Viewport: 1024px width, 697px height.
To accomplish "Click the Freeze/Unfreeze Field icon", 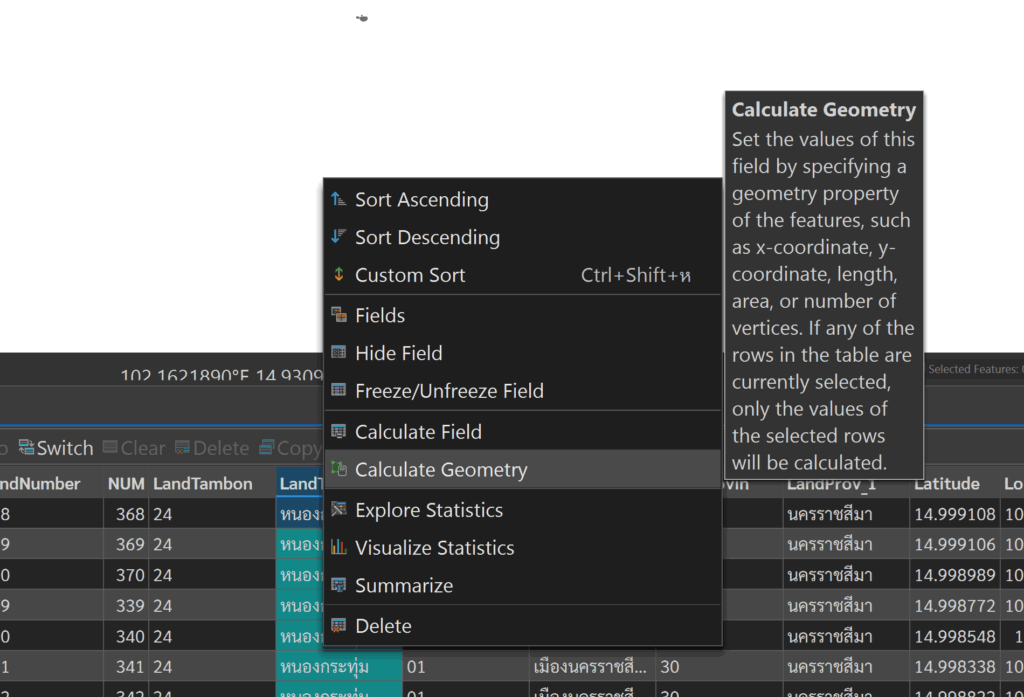I will [x=339, y=392].
